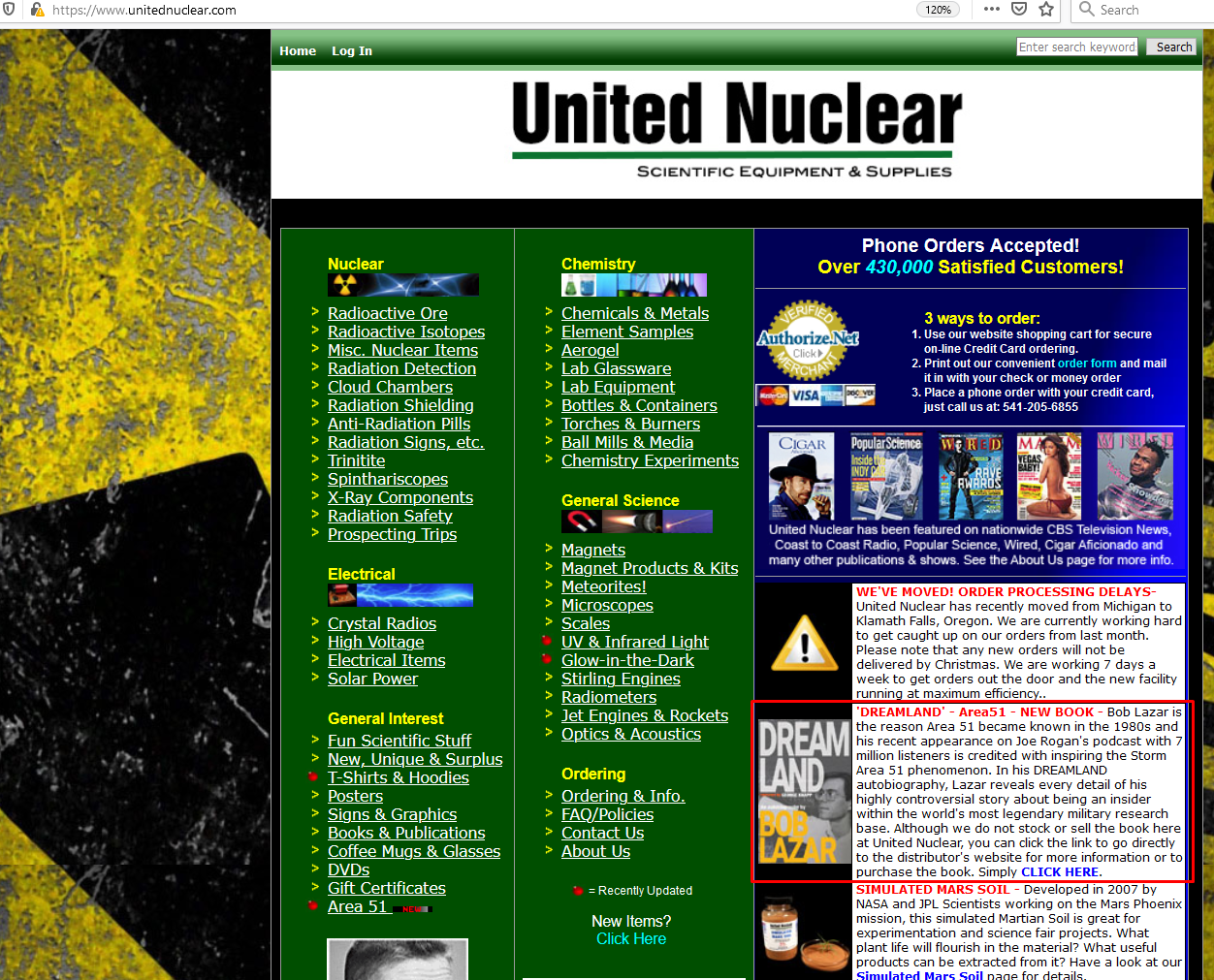This screenshot has height=980, width=1214.
Task: Open the page actions three-dots menu
Action: [x=991, y=10]
